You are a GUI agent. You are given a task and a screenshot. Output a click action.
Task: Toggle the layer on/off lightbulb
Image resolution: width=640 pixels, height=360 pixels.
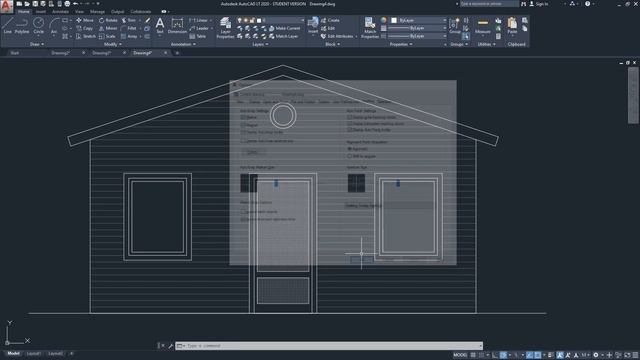(240, 20)
